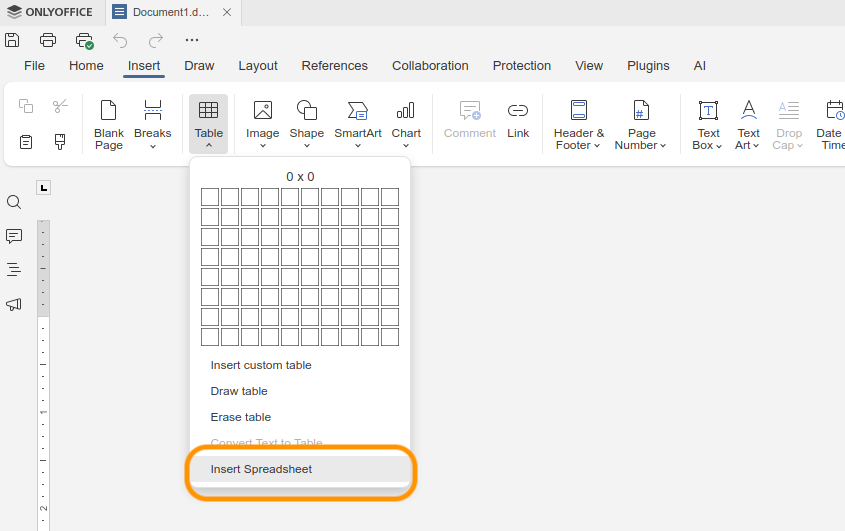Open the Comments panel in left sidebar
This screenshot has width=845, height=531.
(14, 236)
